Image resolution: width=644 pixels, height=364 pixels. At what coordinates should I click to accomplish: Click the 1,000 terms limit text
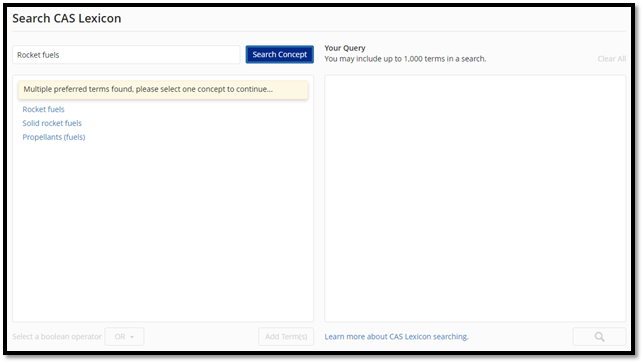click(405, 59)
